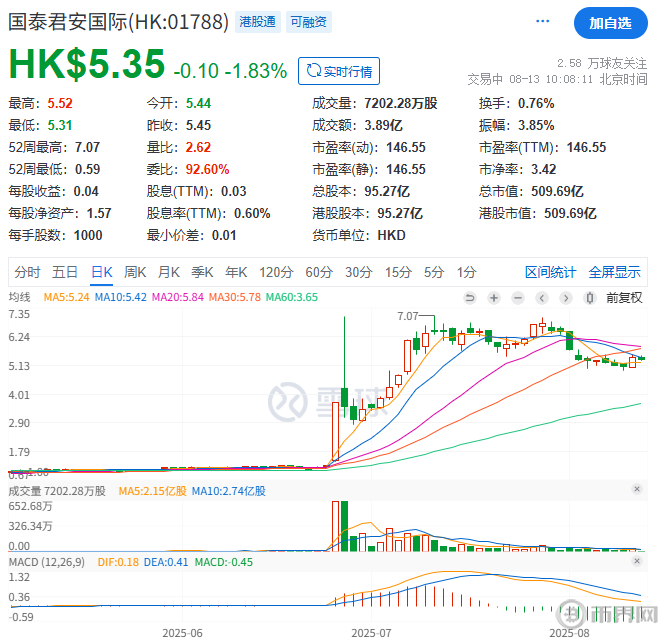The height and width of the screenshot is (642, 669).
Task: Switch to the 周K chart tab
Action: click(135, 272)
